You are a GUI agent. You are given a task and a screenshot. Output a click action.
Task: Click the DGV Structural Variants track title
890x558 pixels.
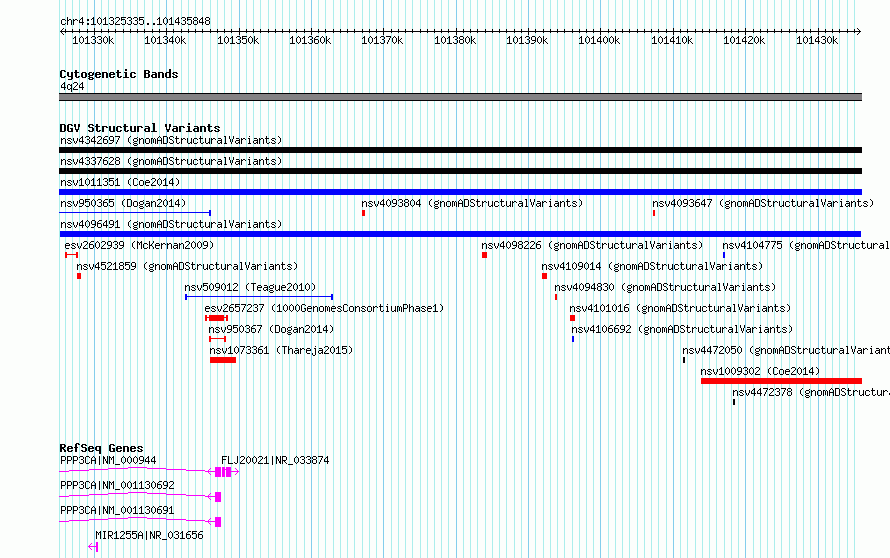click(140, 128)
